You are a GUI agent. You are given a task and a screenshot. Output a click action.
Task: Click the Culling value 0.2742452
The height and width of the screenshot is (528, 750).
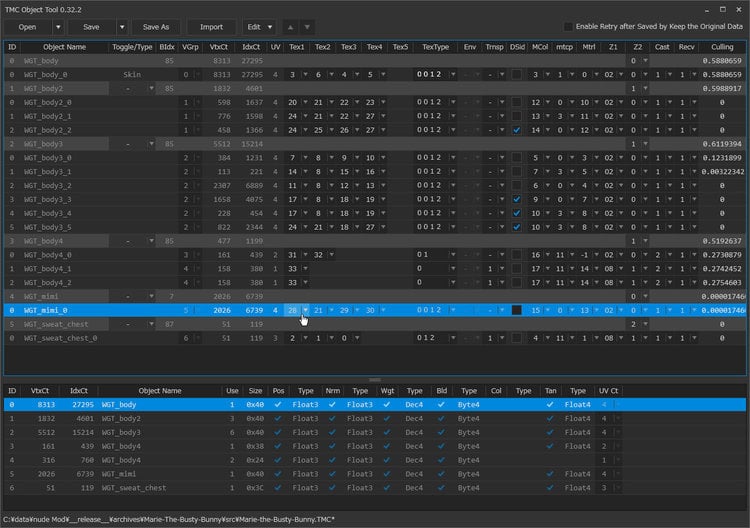point(722,269)
